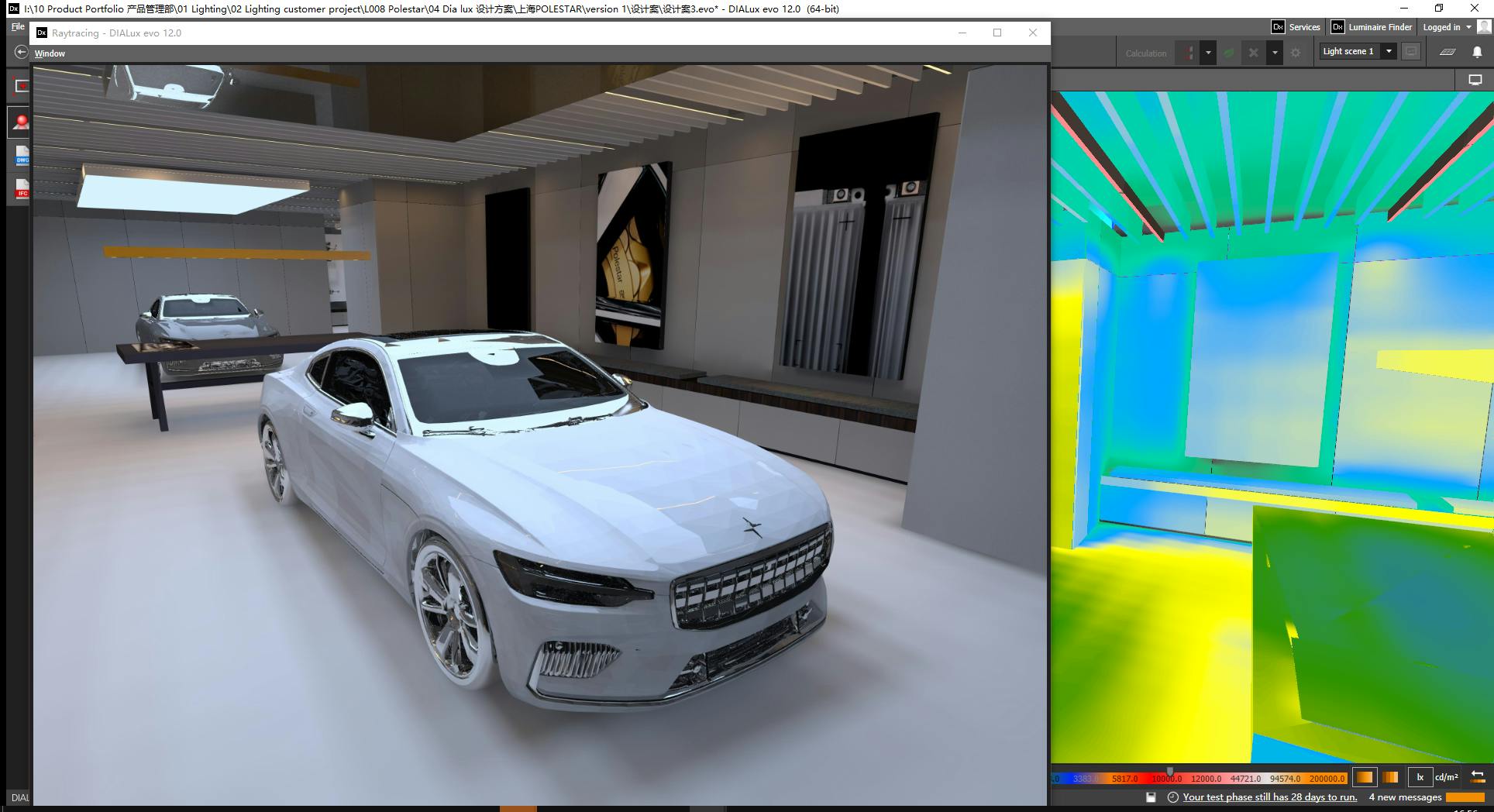Open notifications bell
This screenshot has height=812, width=1494.
pos(1477,52)
